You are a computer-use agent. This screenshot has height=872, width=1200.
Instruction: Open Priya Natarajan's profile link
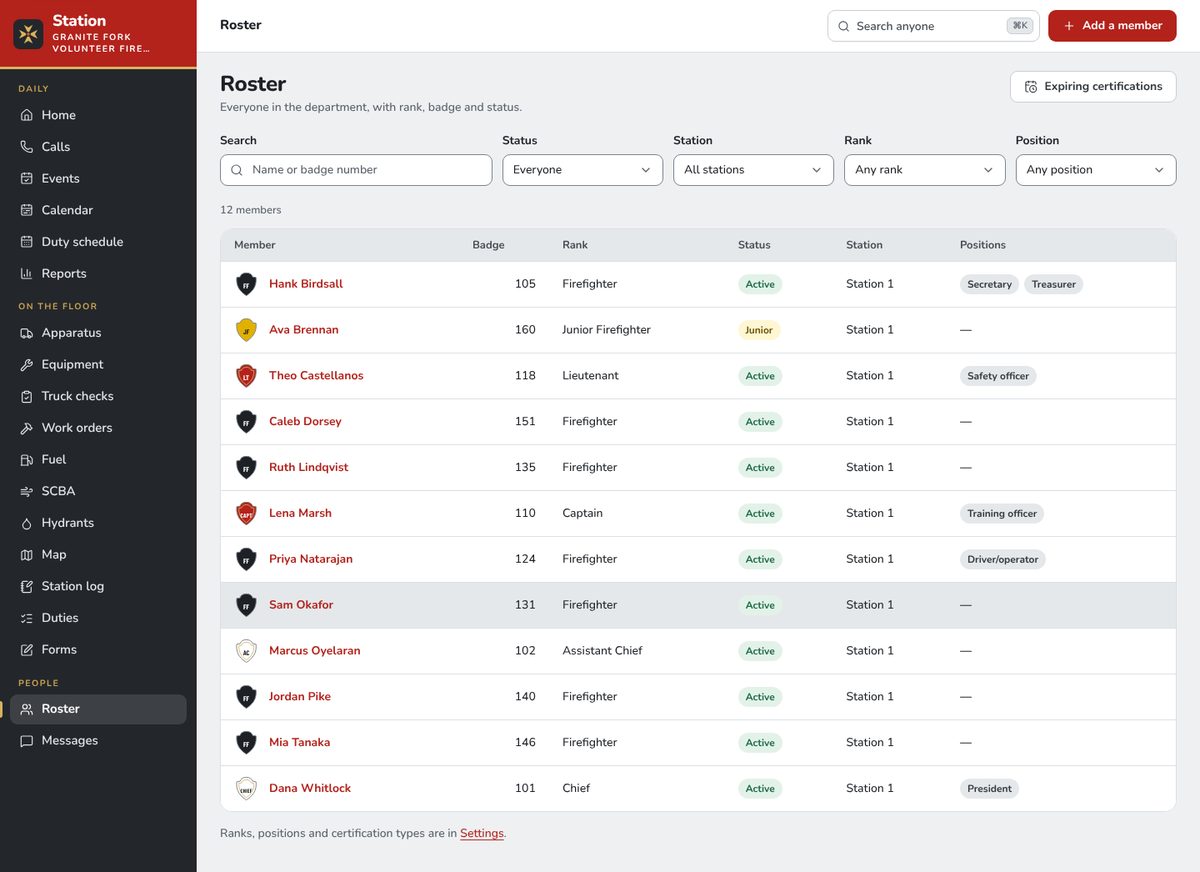click(x=311, y=559)
